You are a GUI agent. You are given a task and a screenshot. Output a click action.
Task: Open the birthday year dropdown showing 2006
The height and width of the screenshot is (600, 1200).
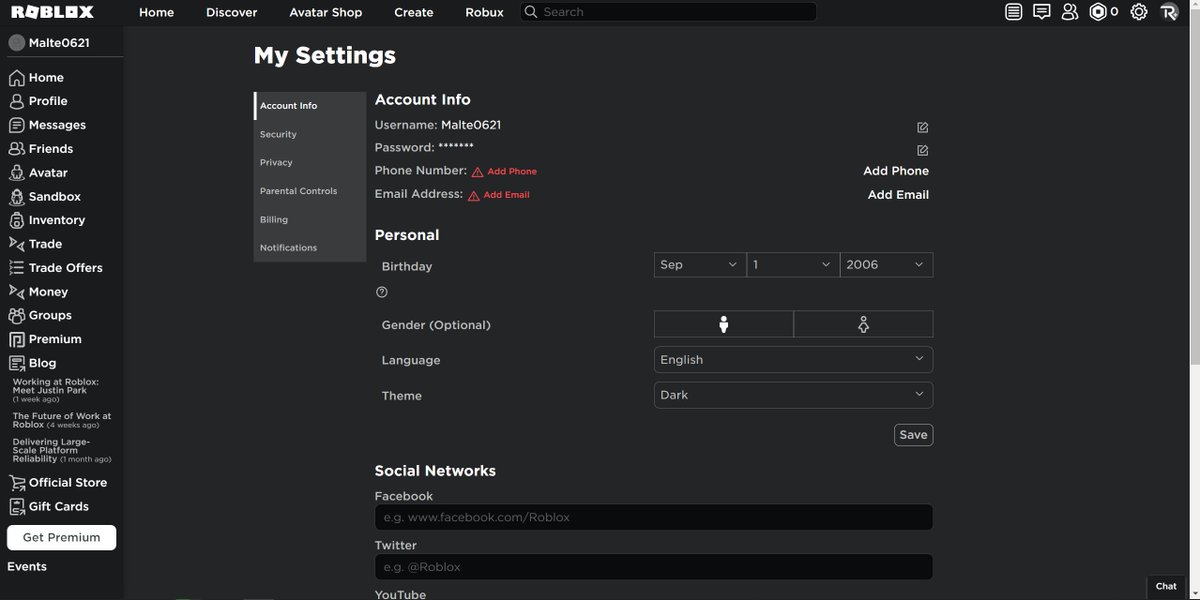[886, 265]
